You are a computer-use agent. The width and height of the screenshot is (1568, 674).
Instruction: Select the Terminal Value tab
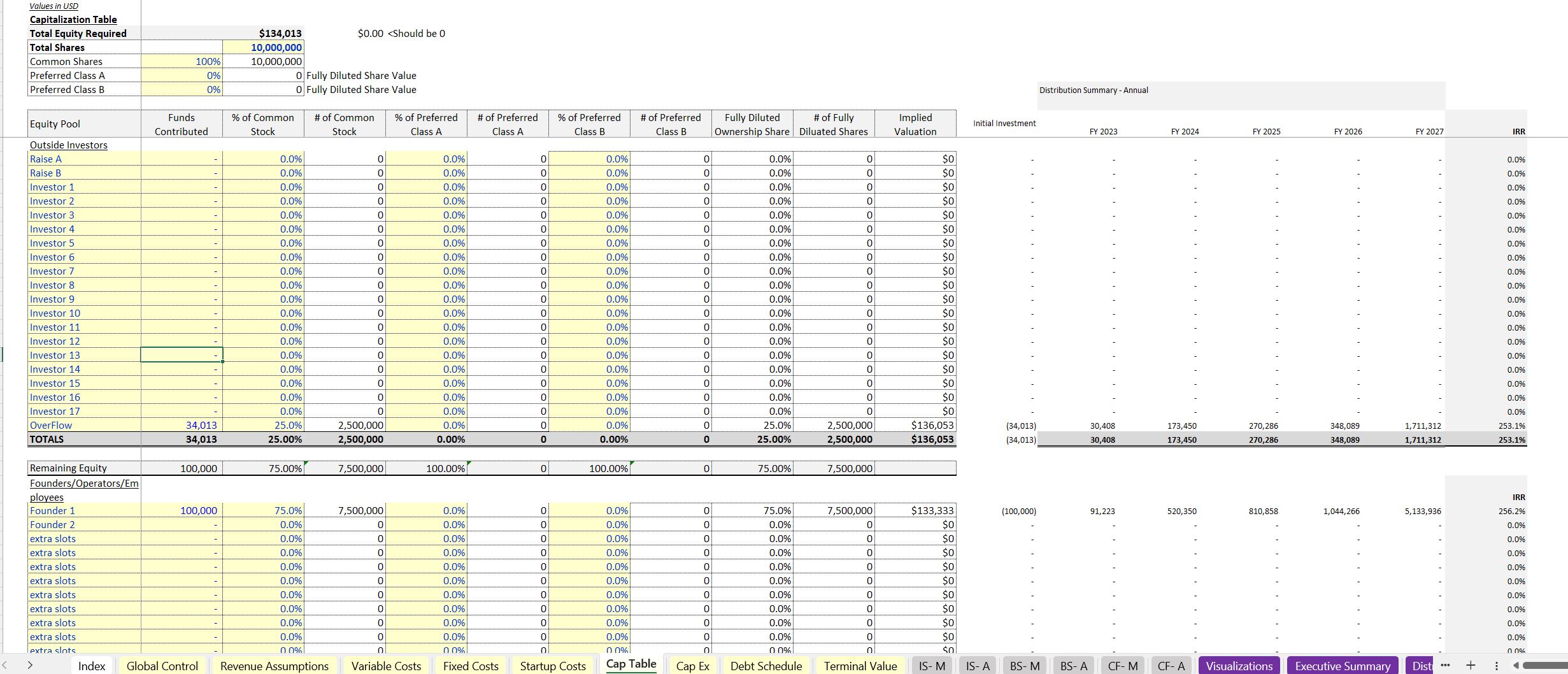[x=860, y=666]
